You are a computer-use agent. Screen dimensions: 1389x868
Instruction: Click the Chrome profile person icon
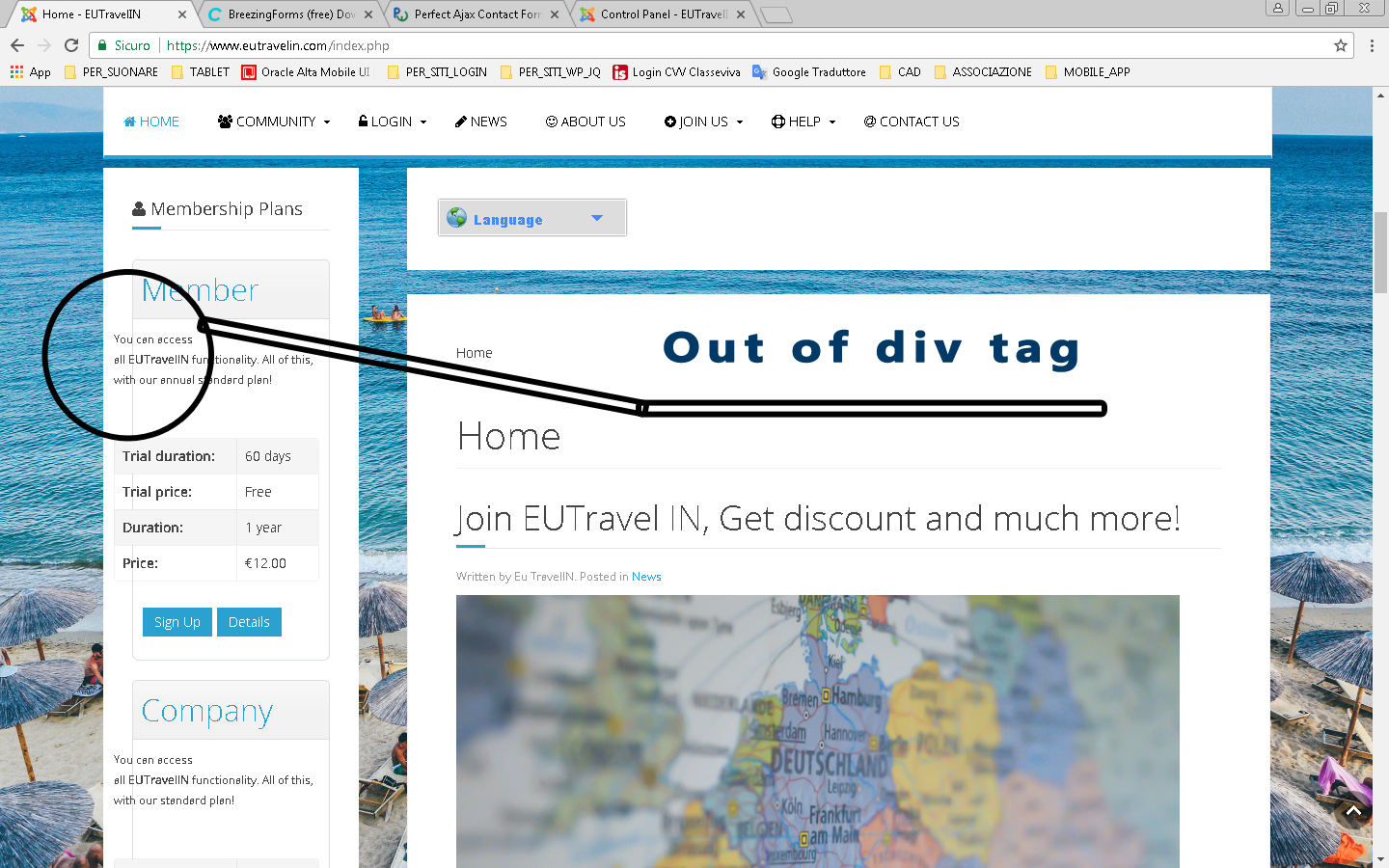coord(1277,8)
